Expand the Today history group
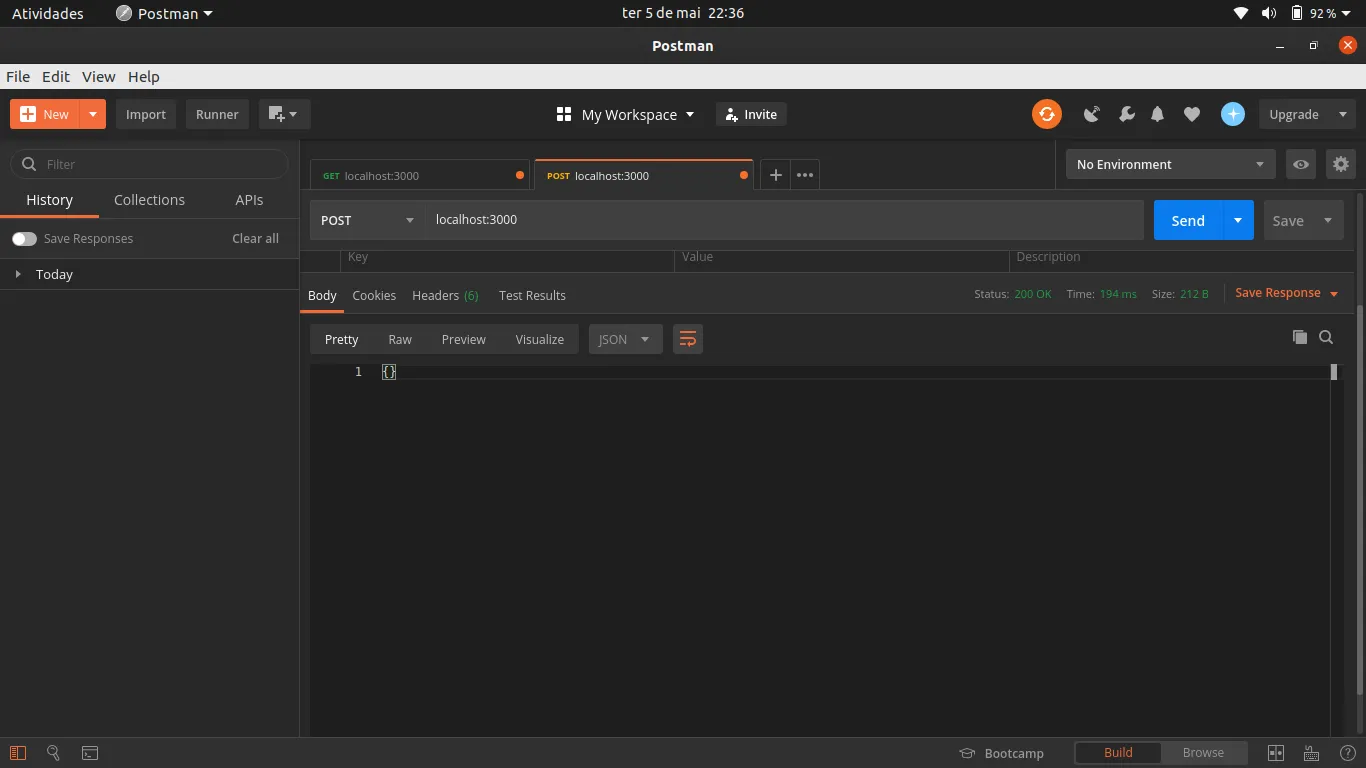The height and width of the screenshot is (768, 1366). [18, 274]
